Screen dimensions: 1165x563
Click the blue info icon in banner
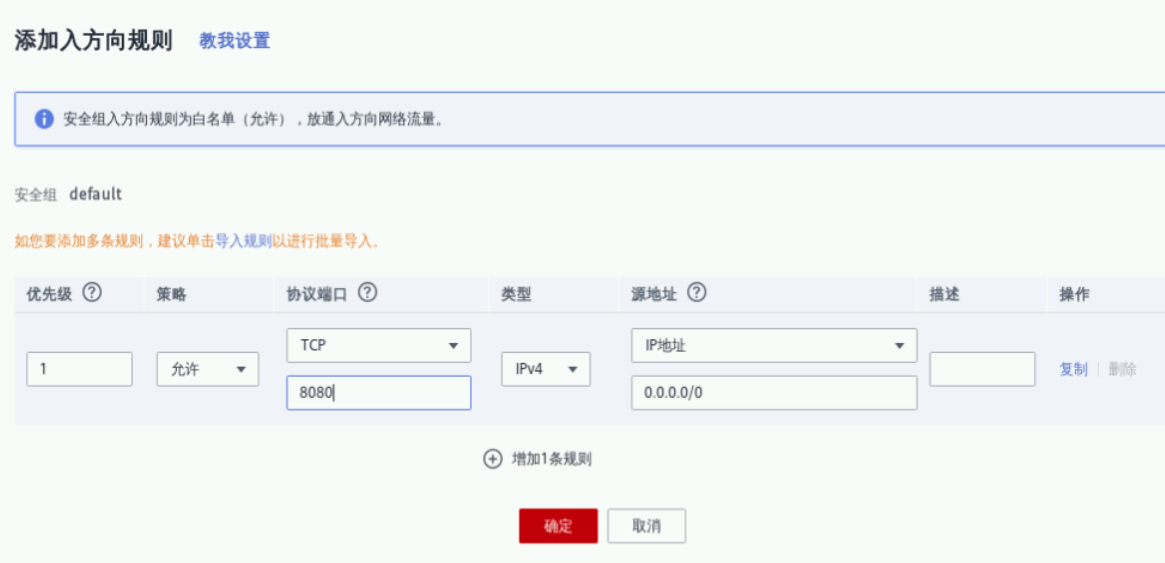44,119
